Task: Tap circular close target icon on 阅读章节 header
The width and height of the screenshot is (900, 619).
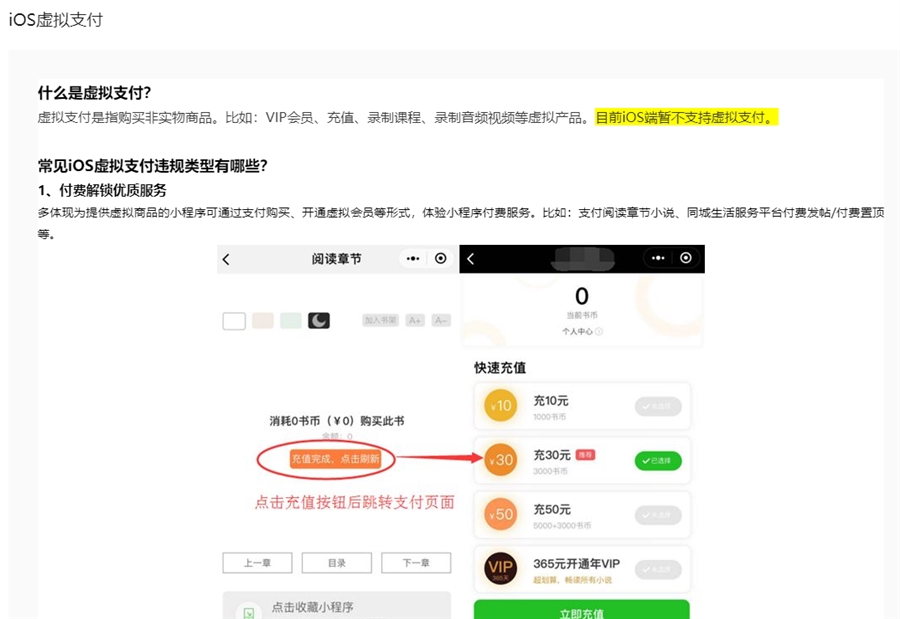Action: pyautogui.click(x=440, y=259)
